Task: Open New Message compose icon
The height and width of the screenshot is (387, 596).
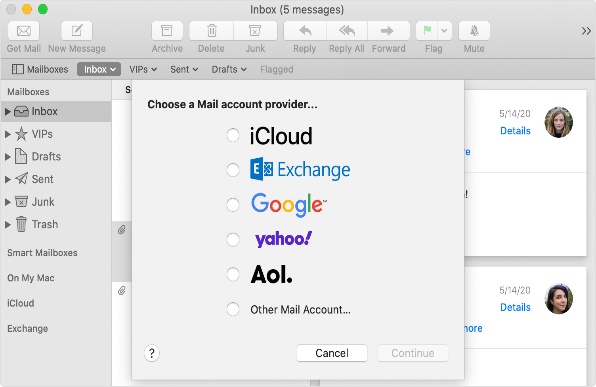Action: (77, 31)
